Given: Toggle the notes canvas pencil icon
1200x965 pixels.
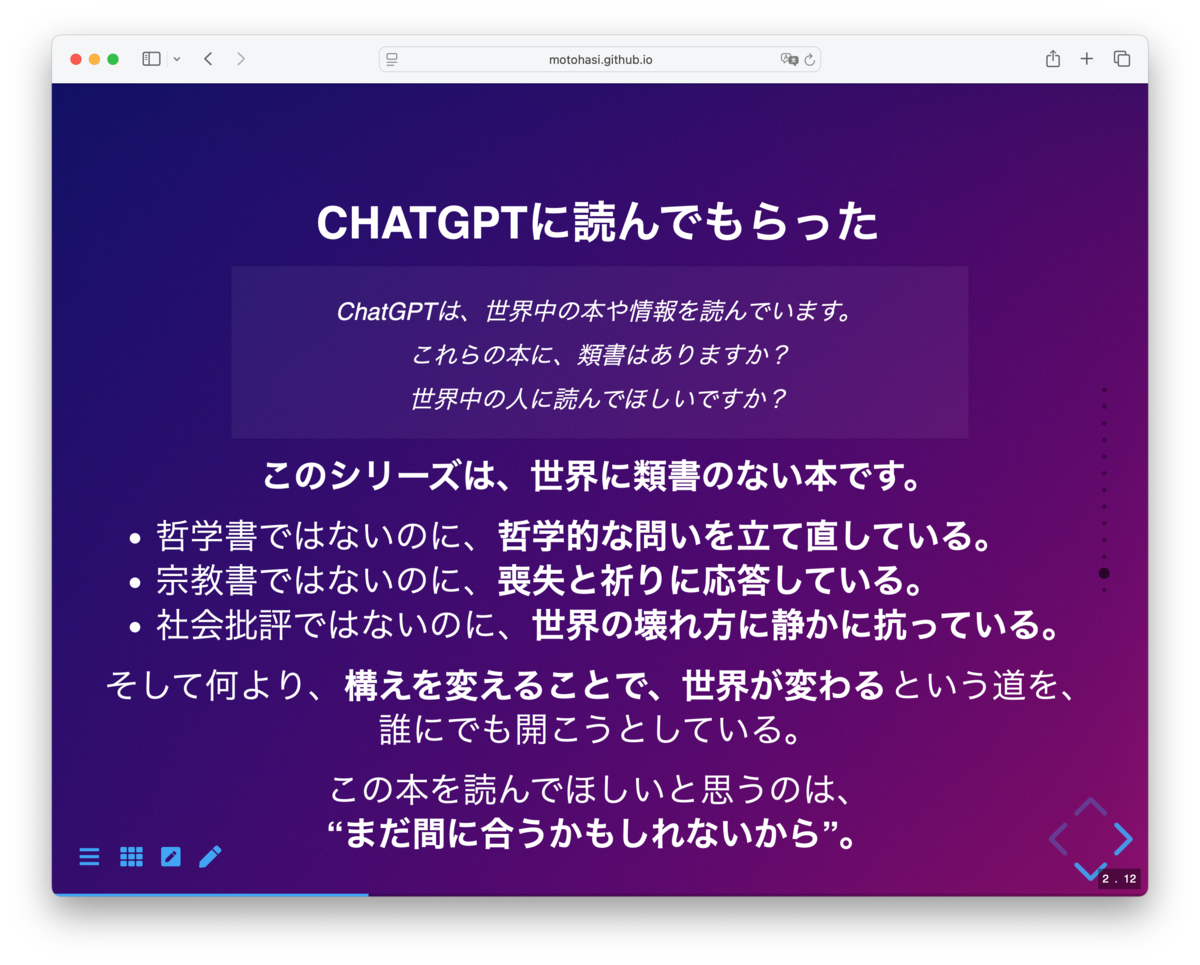Looking at the screenshot, I should (210, 856).
